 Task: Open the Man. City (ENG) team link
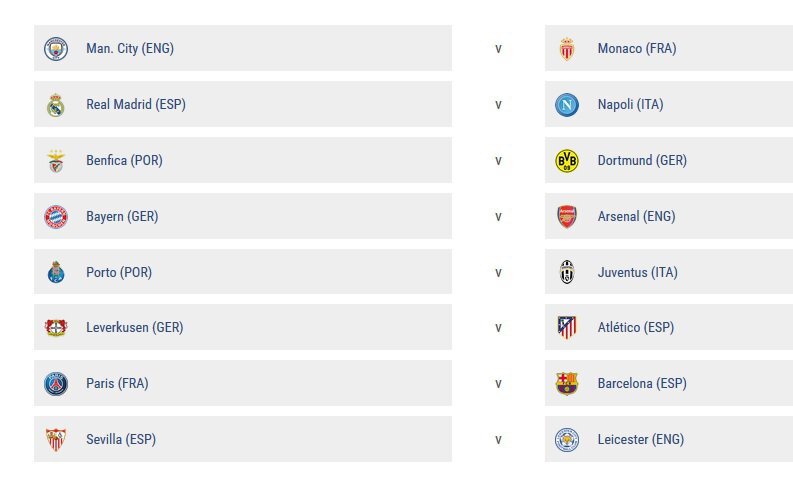click(x=130, y=49)
